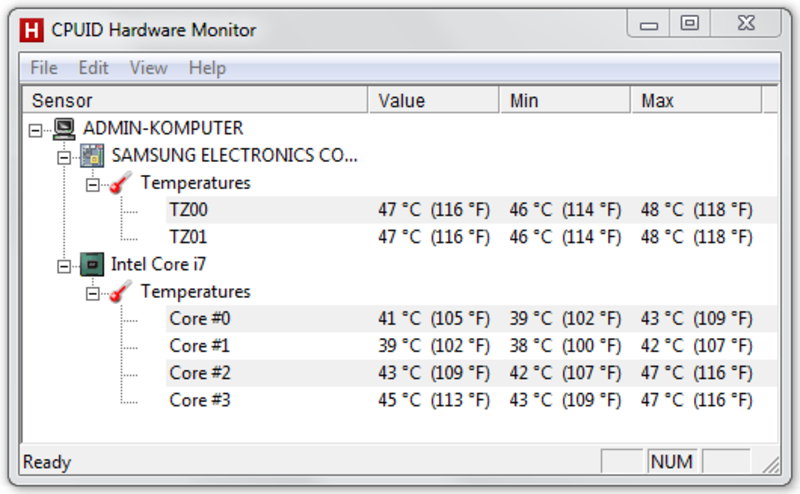This screenshot has height=494, width=800.
Task: Collapse Temperatures under Samsung Electronics
Action: (92, 185)
